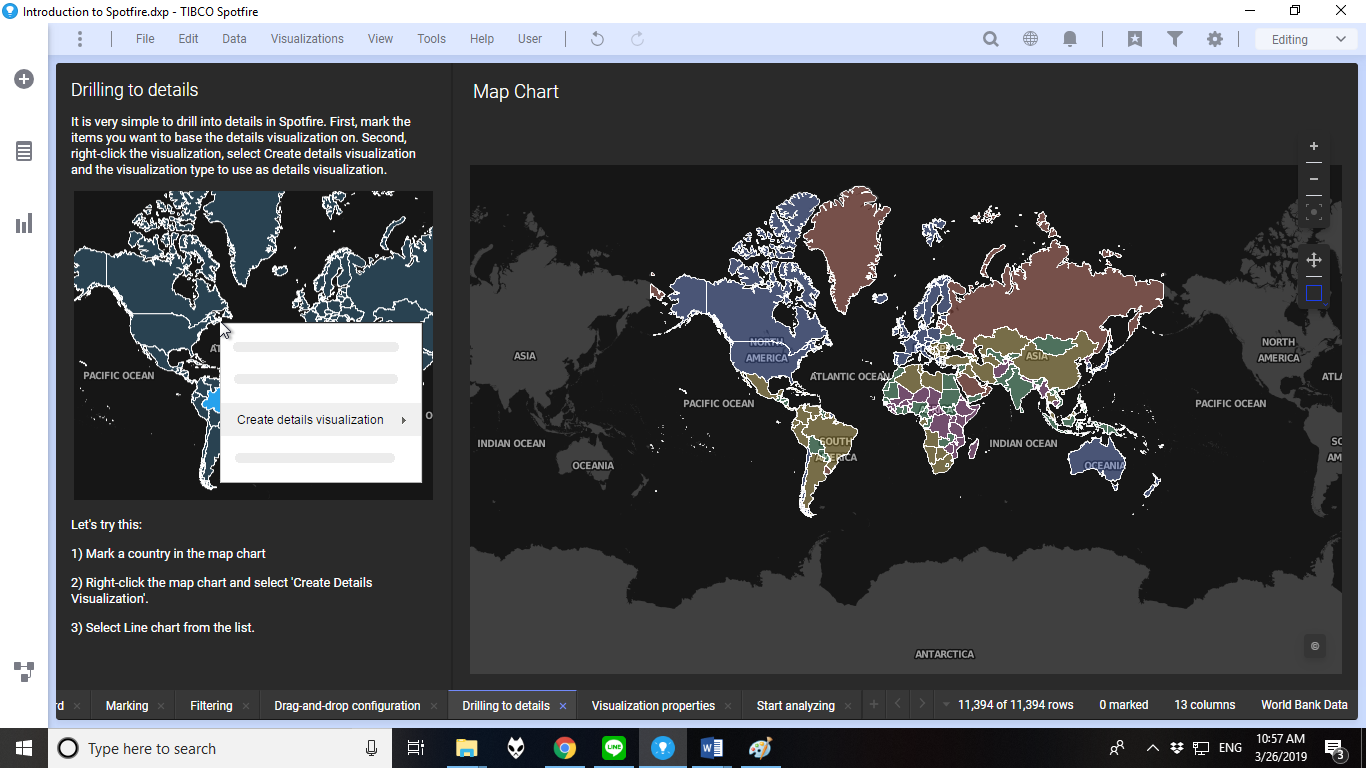Open the settings gear in toolbar
This screenshot has width=1366, height=768.
[x=1214, y=39]
